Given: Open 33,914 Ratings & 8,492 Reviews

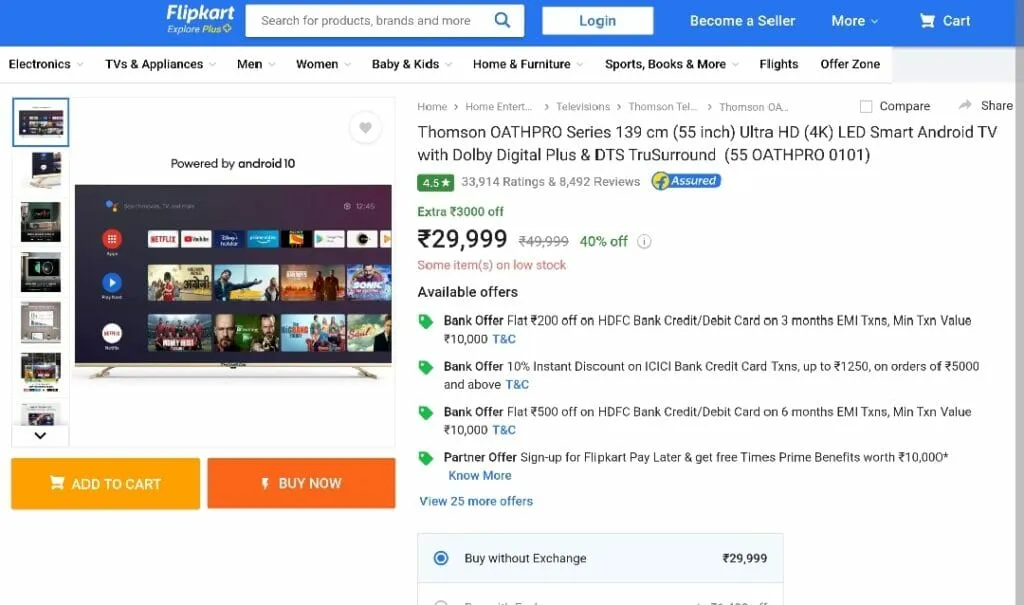Looking at the screenshot, I should tap(551, 182).
